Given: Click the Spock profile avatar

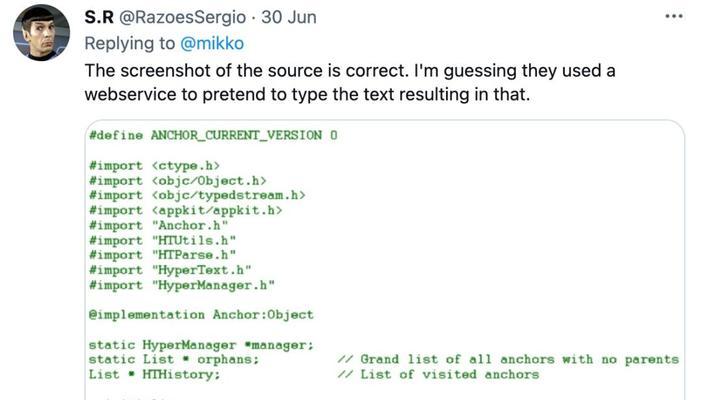Looking at the screenshot, I should pyautogui.click(x=41, y=33).
